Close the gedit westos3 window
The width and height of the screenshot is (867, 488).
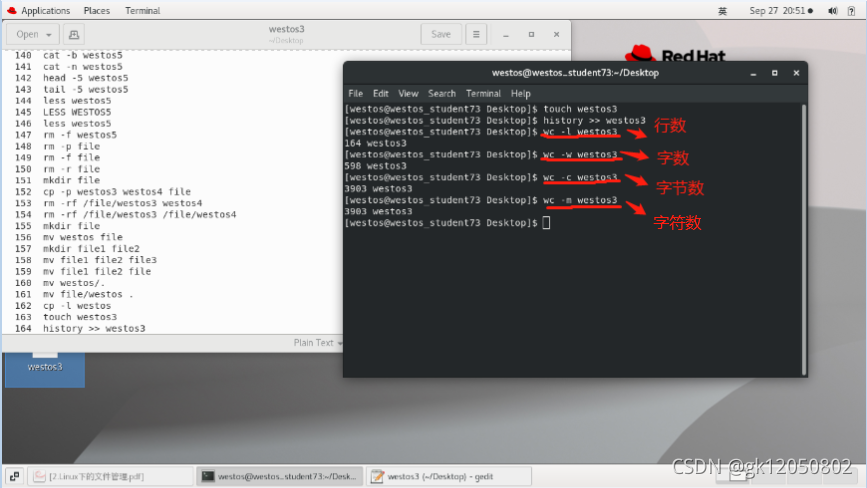click(556, 34)
